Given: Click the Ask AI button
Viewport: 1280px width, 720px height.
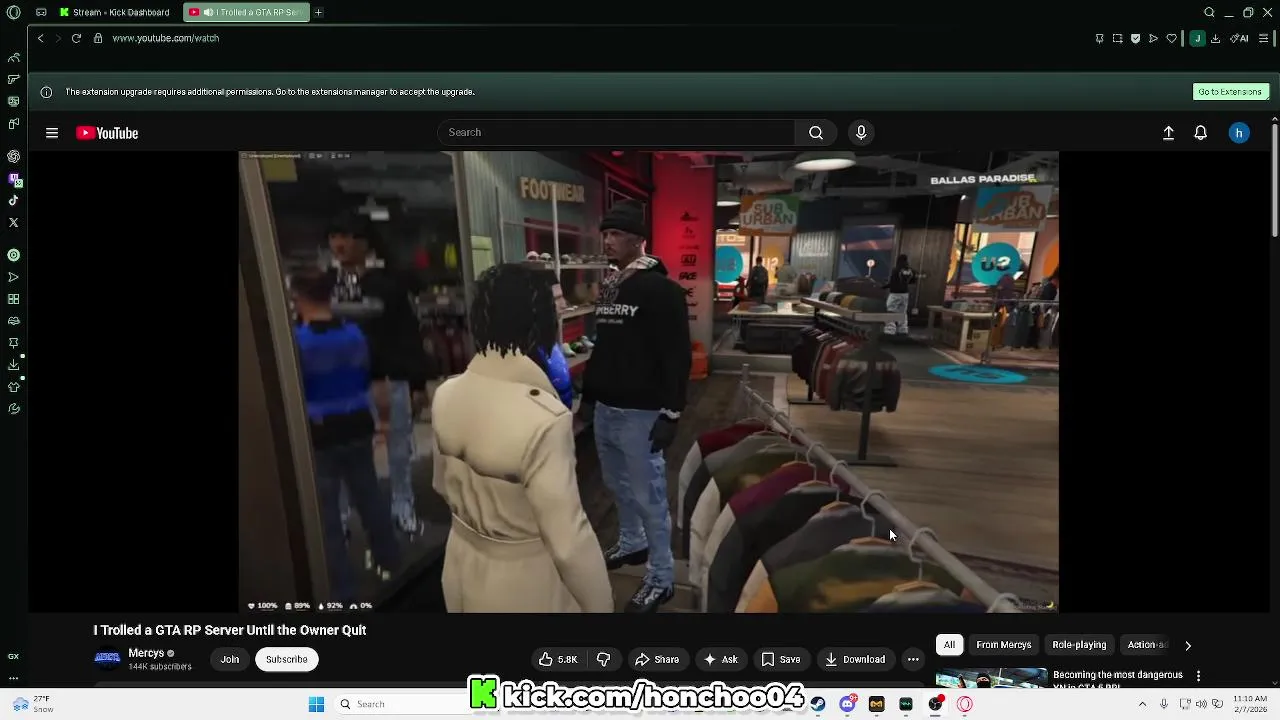Looking at the screenshot, I should click(x=721, y=659).
